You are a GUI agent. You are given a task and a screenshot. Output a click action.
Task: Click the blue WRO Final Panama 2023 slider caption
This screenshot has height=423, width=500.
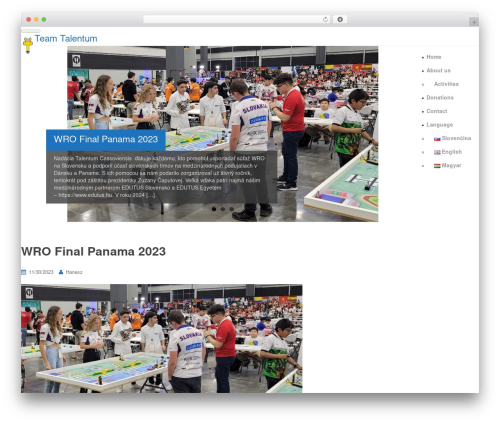[x=106, y=140]
